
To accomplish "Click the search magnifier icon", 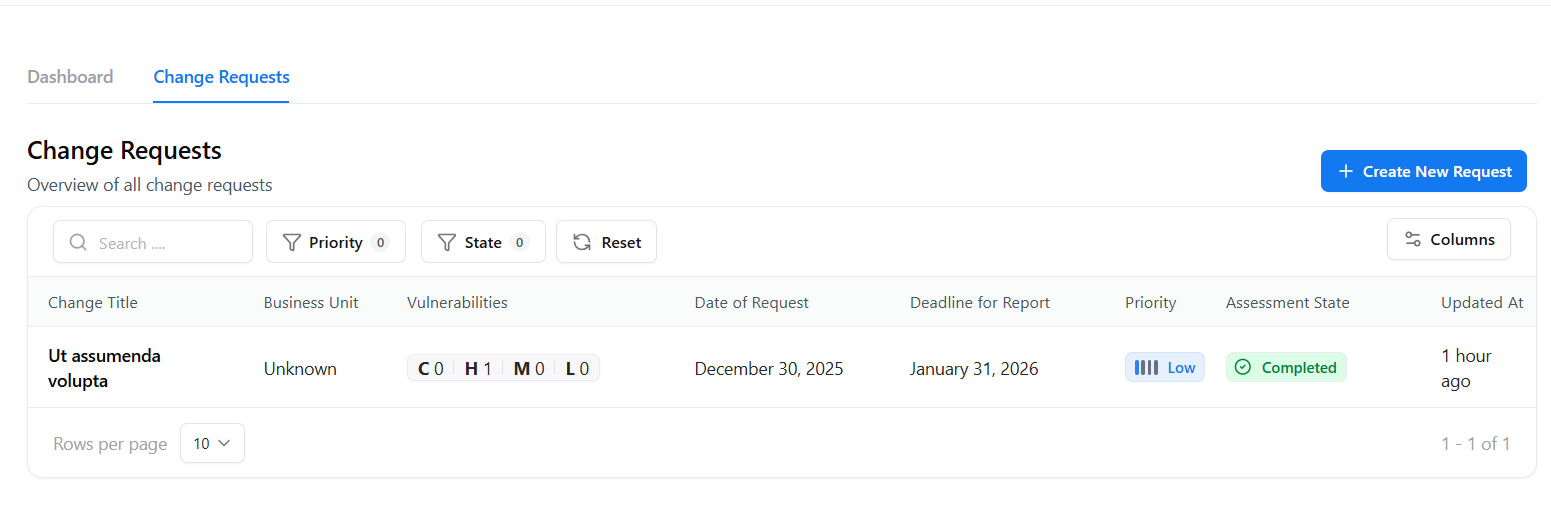I will point(78,243).
